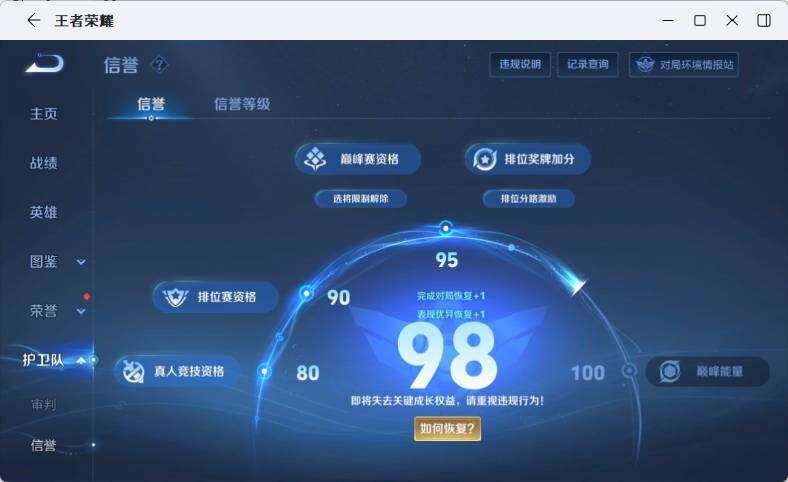Click the 95 threshold number
Image resolution: width=788 pixels, height=482 pixels.
pyautogui.click(x=446, y=260)
